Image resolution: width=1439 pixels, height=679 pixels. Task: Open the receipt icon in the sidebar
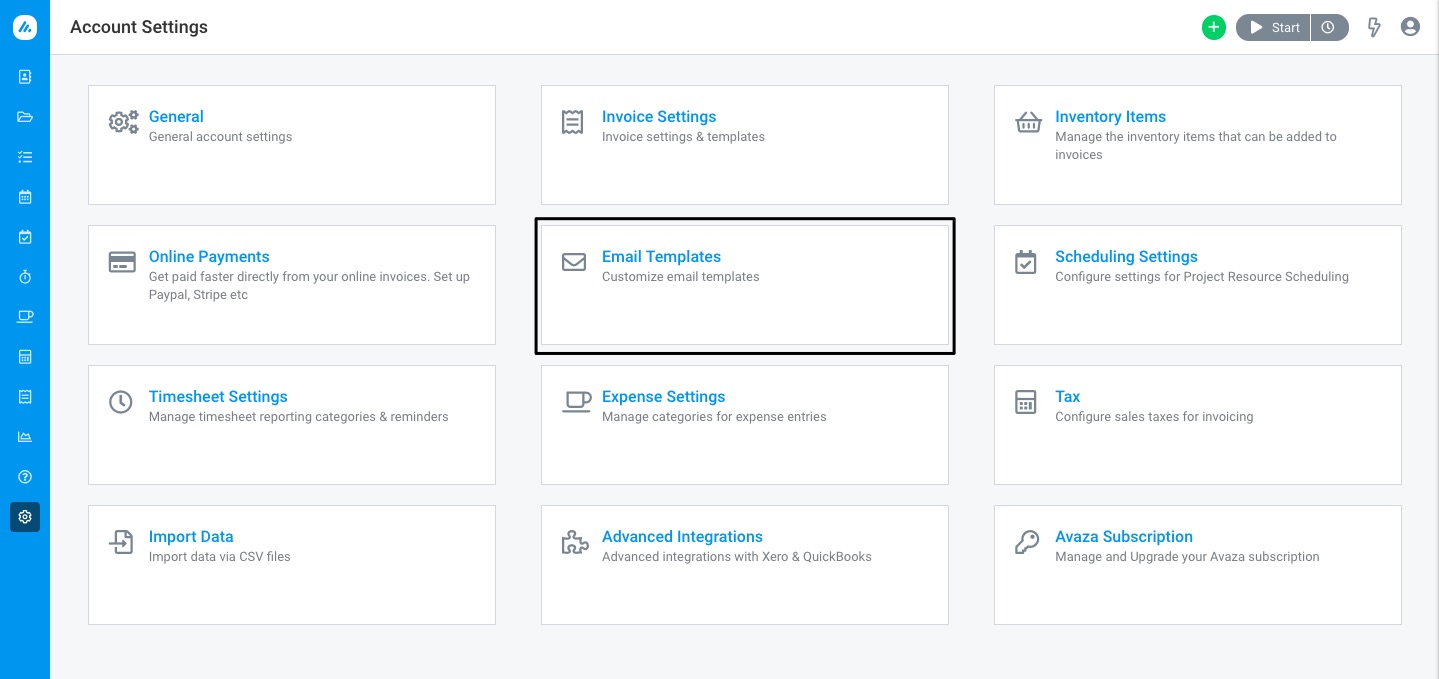[25, 397]
